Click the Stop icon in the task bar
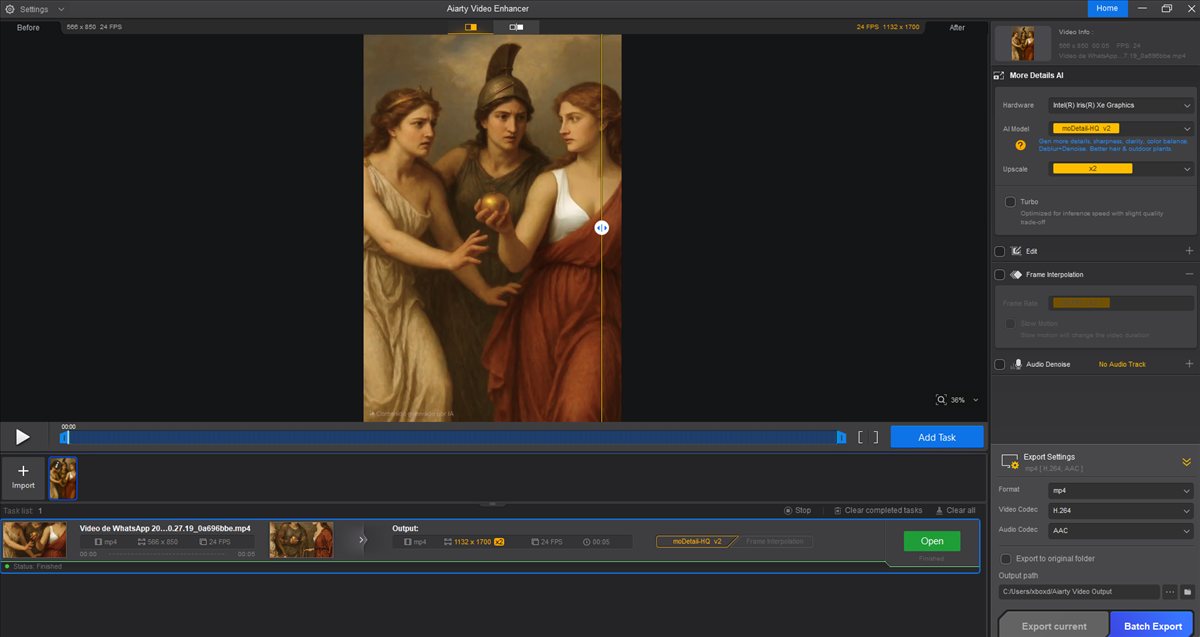The image size is (1200, 637). (787, 510)
